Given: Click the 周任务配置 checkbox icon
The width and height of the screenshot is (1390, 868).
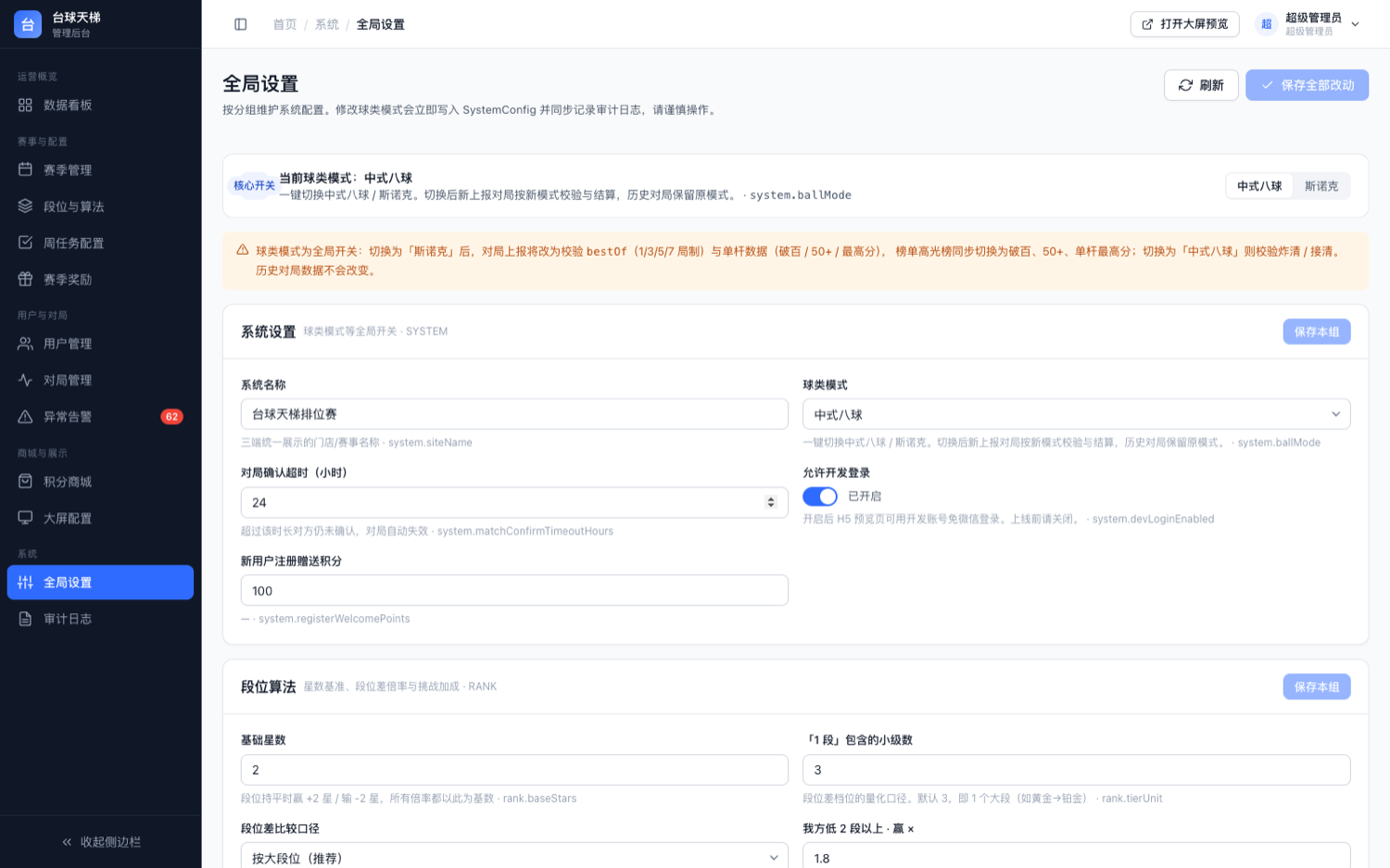Looking at the screenshot, I should (25, 243).
